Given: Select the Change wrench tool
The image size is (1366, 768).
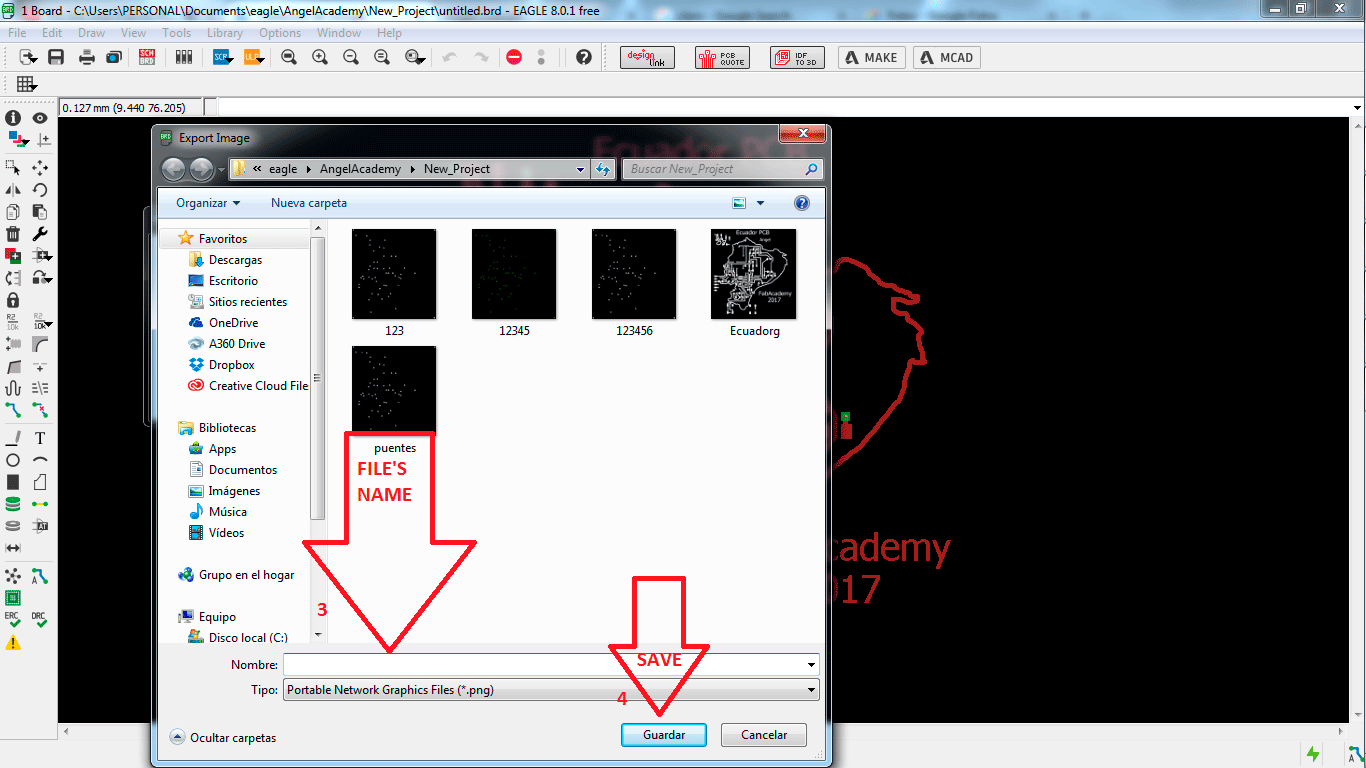Looking at the screenshot, I should (x=40, y=234).
